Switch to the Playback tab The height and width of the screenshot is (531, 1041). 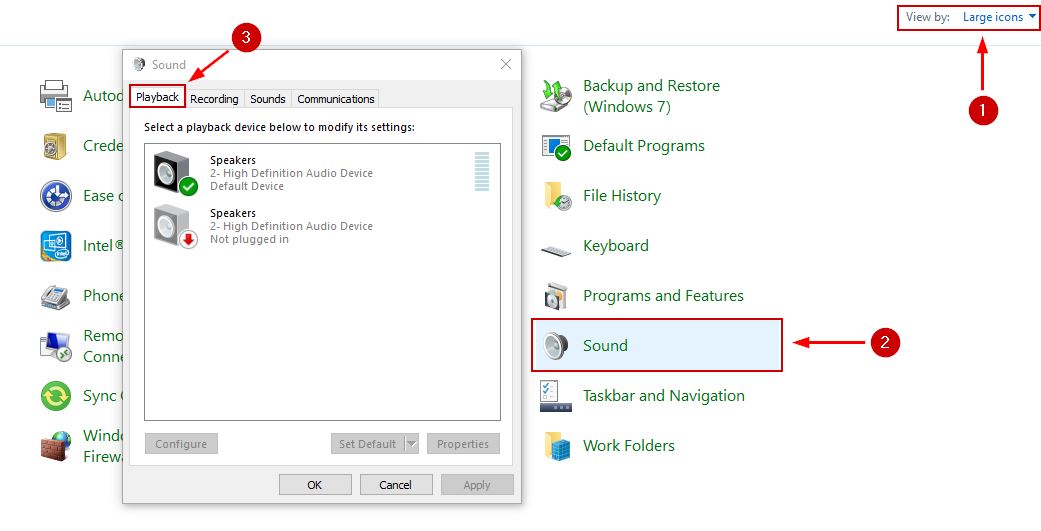click(x=157, y=97)
